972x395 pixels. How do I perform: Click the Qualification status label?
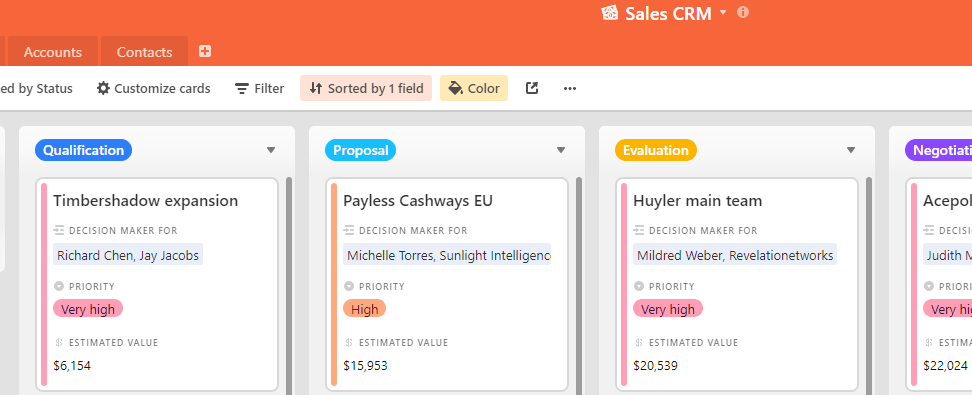(x=84, y=150)
